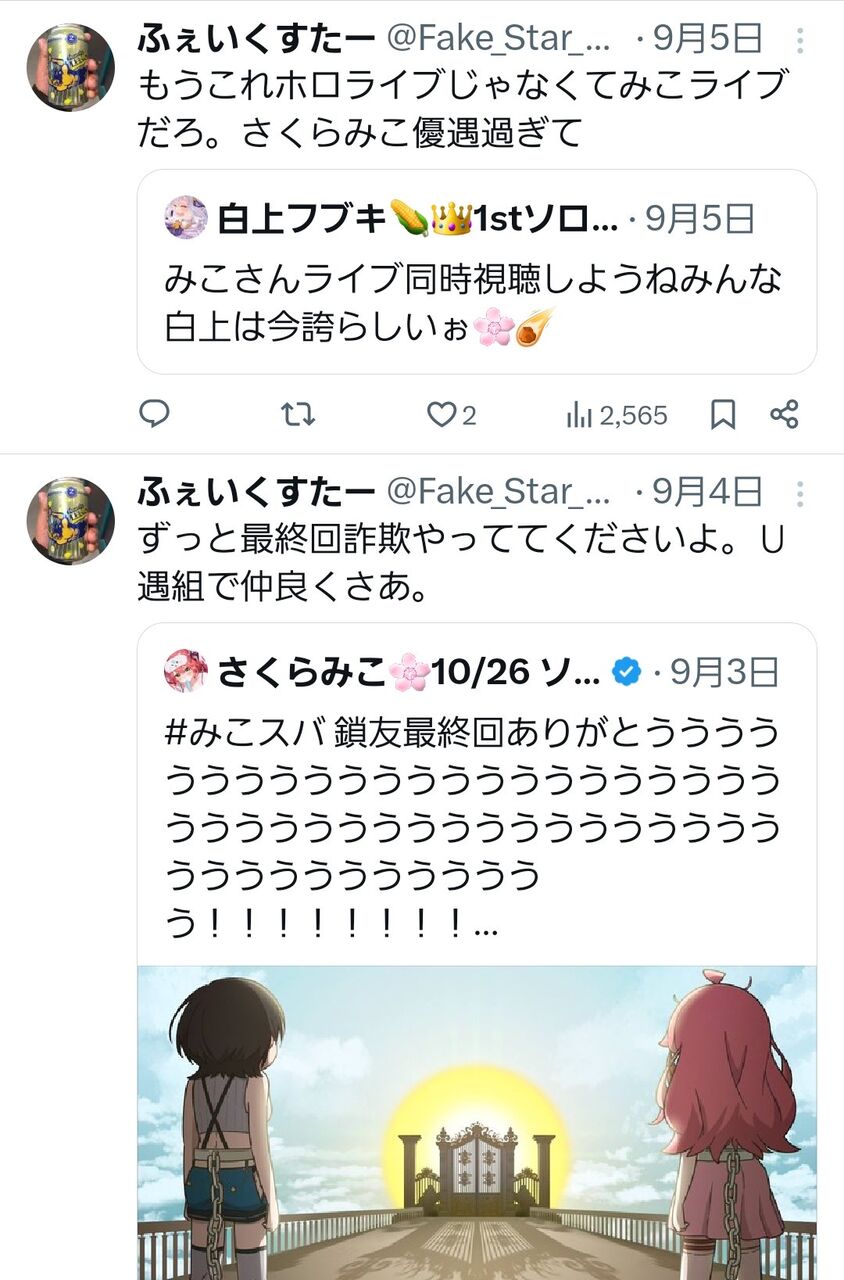Open the avatar of September 4 tweet
The width and height of the screenshot is (844, 1280).
(70, 520)
